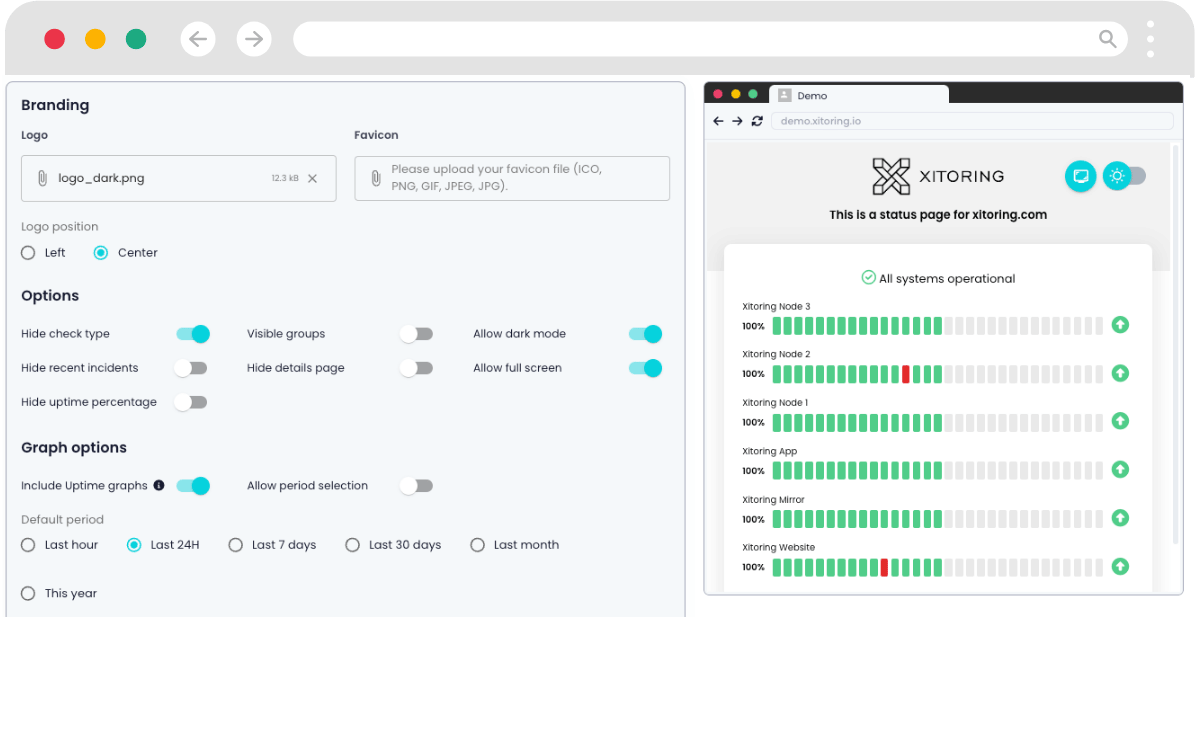Click the paperclip icon in Favicon upload field
1200x750 pixels.
click(376, 178)
